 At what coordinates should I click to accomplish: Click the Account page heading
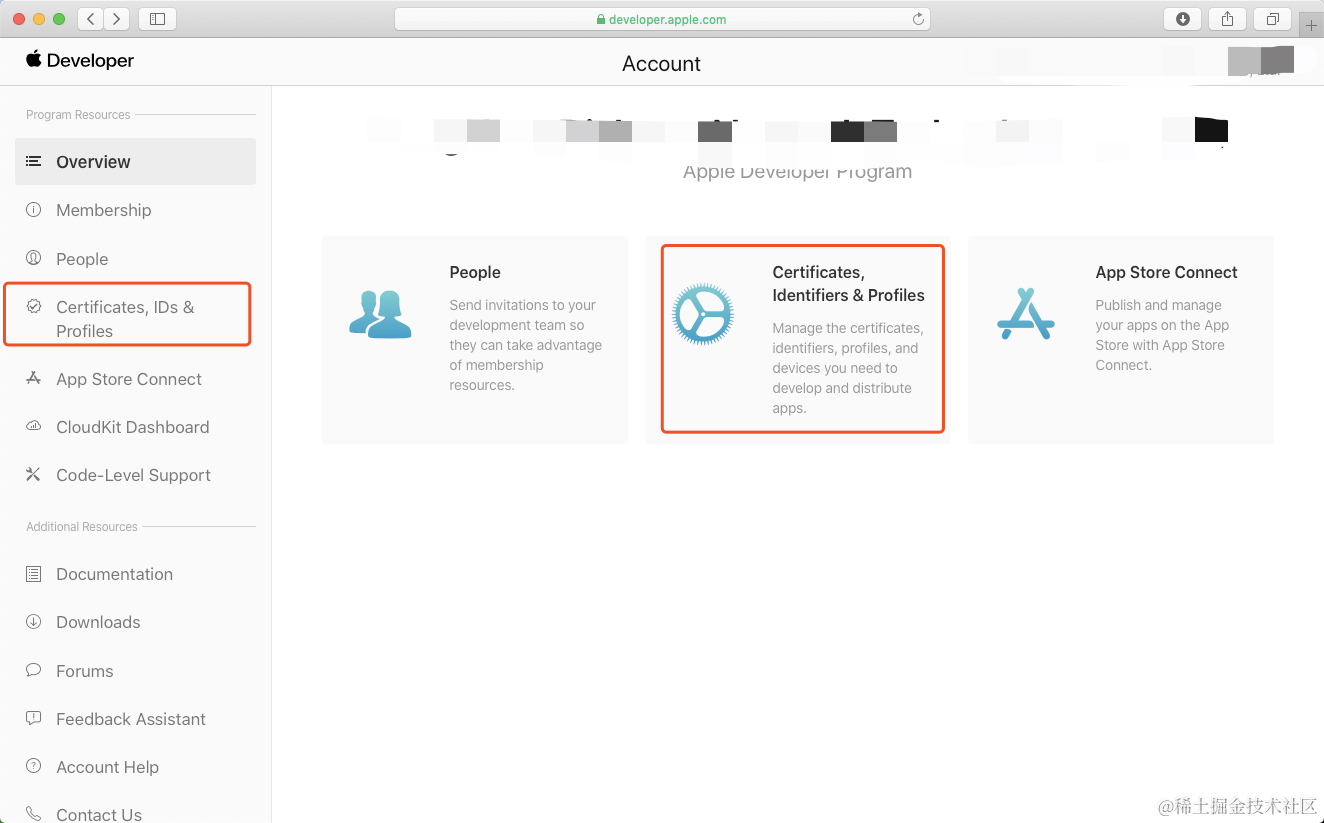tap(661, 64)
